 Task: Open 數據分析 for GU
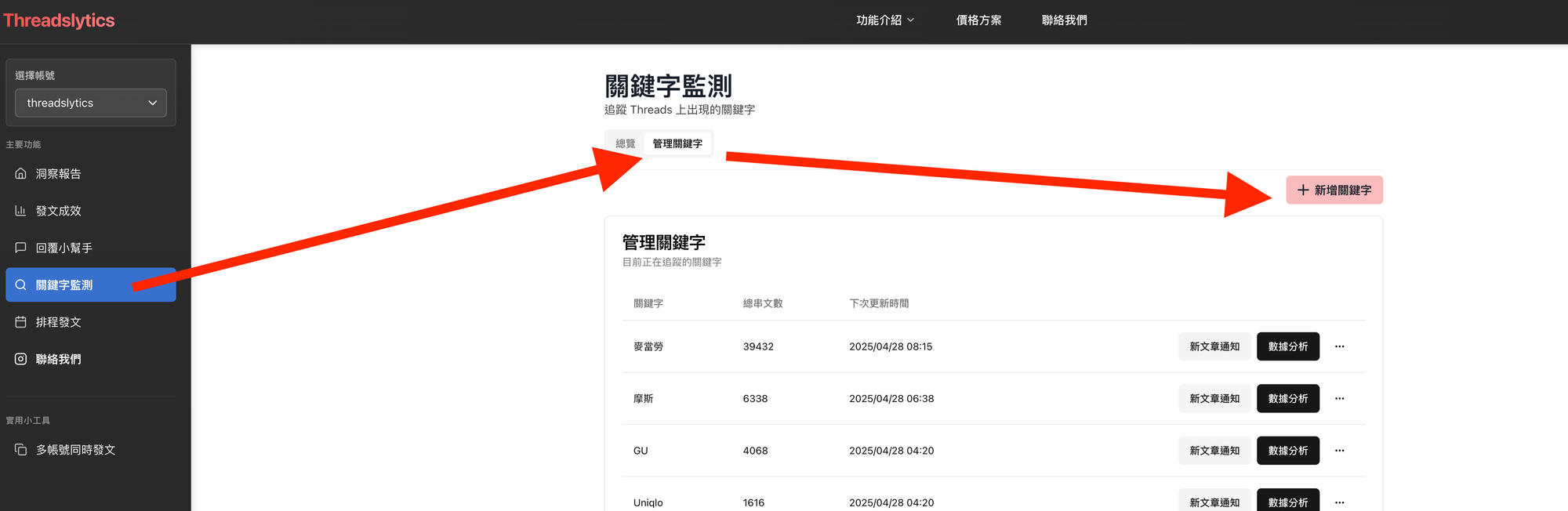(1288, 451)
